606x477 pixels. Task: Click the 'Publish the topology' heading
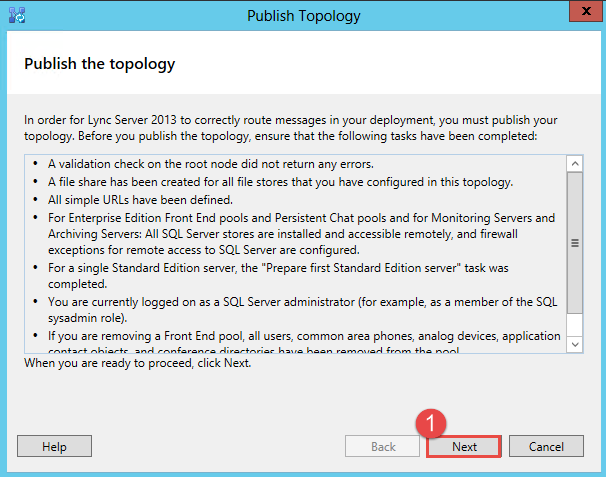99,64
